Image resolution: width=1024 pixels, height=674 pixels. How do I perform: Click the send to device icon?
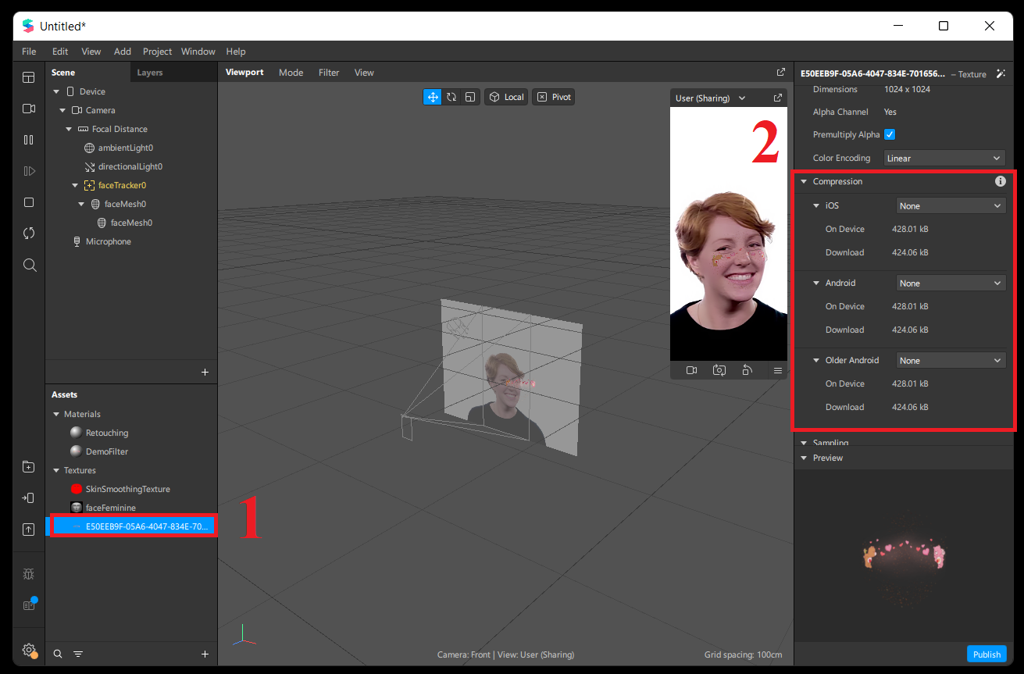coord(28,498)
